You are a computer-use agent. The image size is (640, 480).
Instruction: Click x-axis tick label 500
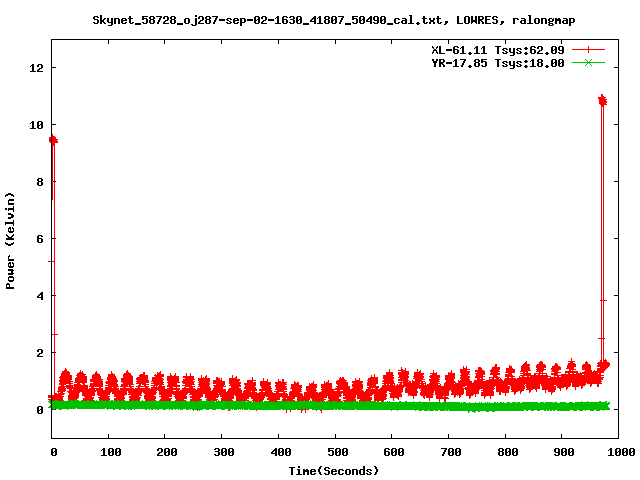pyautogui.click(x=337, y=452)
